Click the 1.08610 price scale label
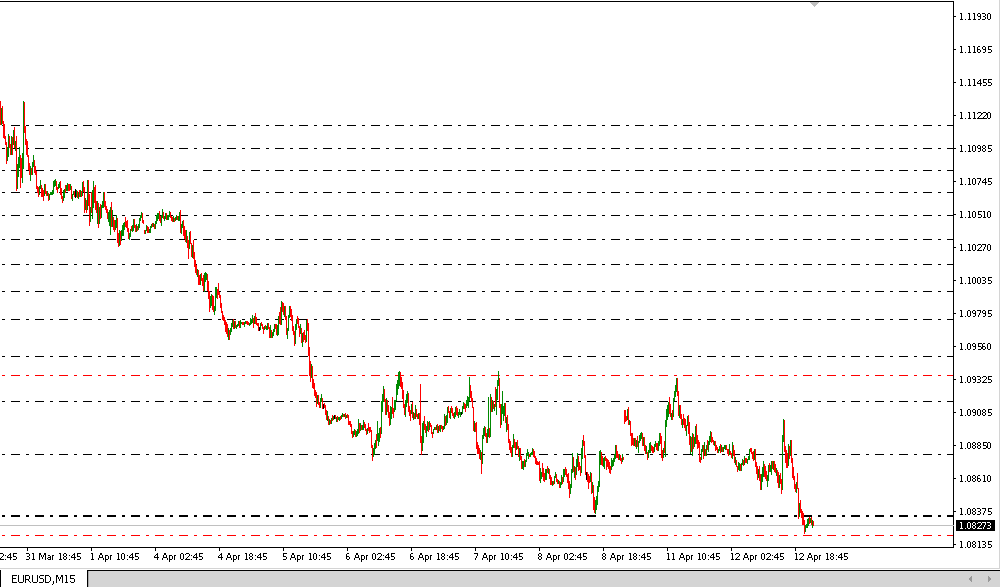The height and width of the screenshot is (587, 1000). coord(975,479)
